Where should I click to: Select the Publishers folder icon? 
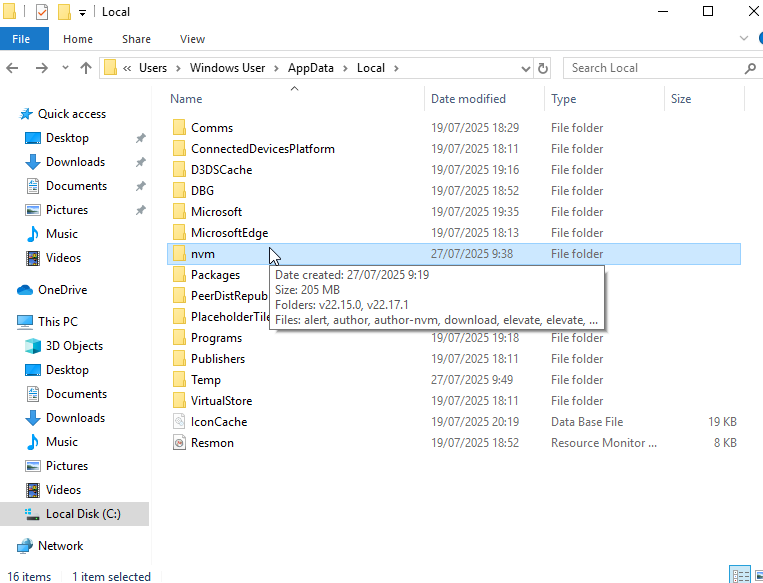point(179,359)
